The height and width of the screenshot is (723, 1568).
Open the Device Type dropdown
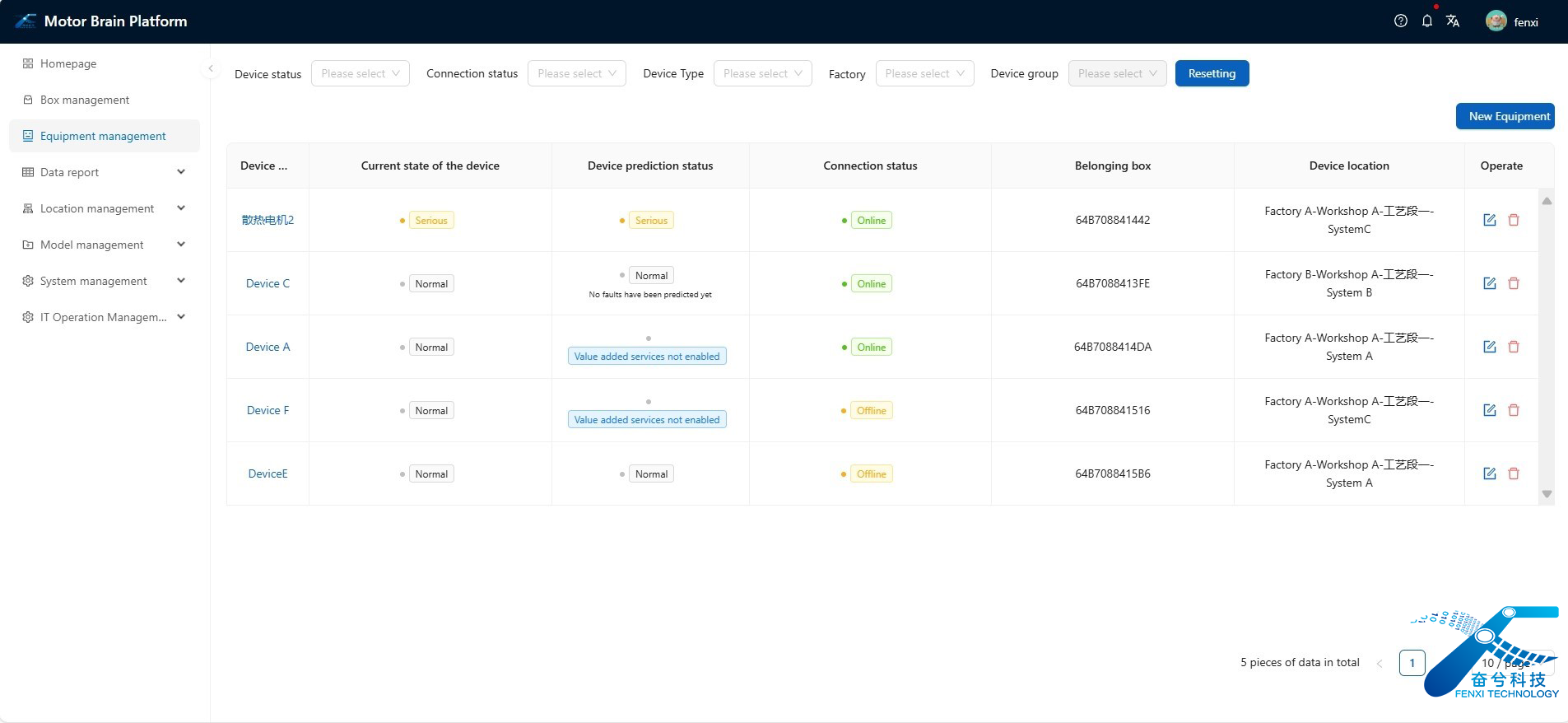(763, 73)
